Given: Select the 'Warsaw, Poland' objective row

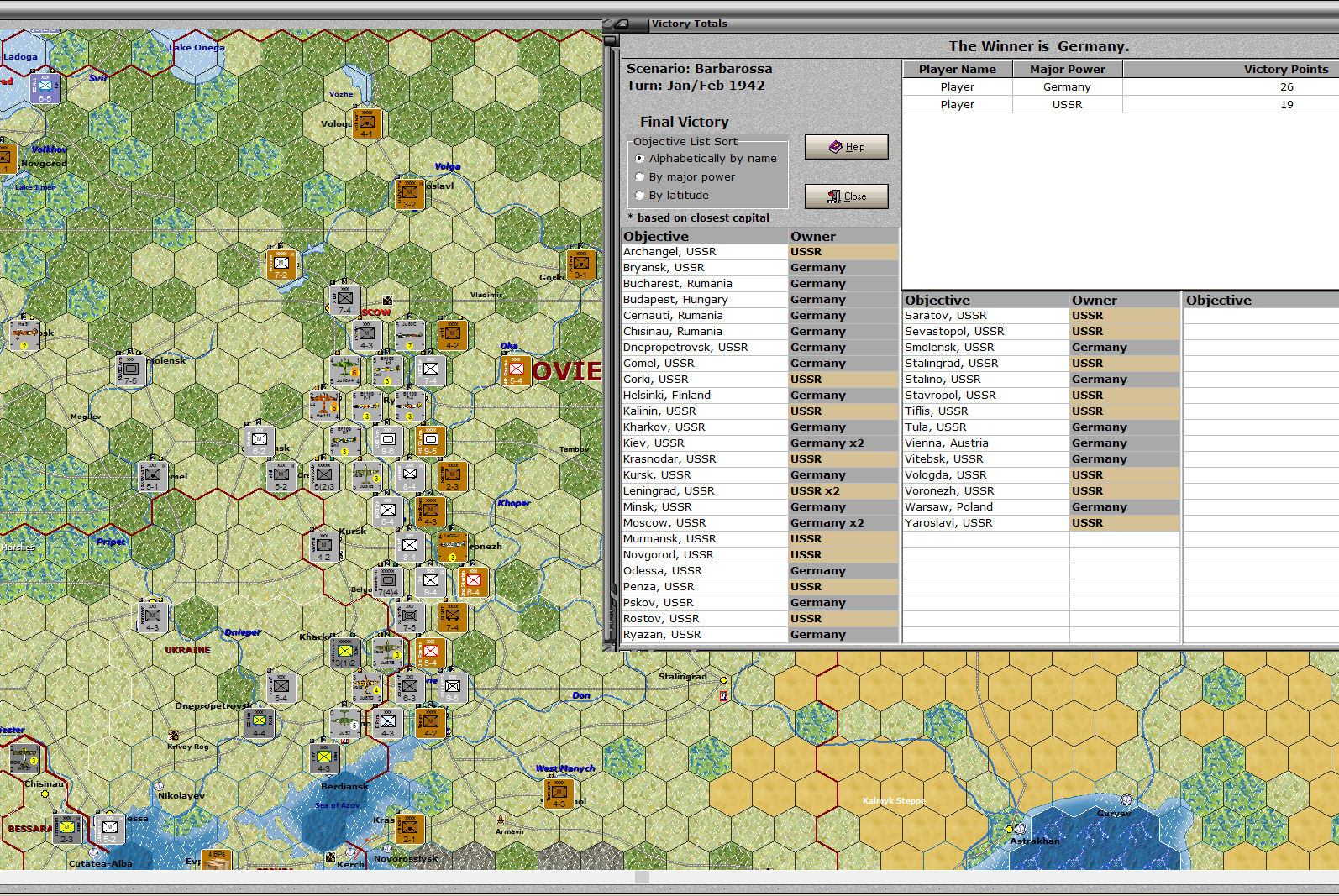Looking at the screenshot, I should [x=1042, y=507].
